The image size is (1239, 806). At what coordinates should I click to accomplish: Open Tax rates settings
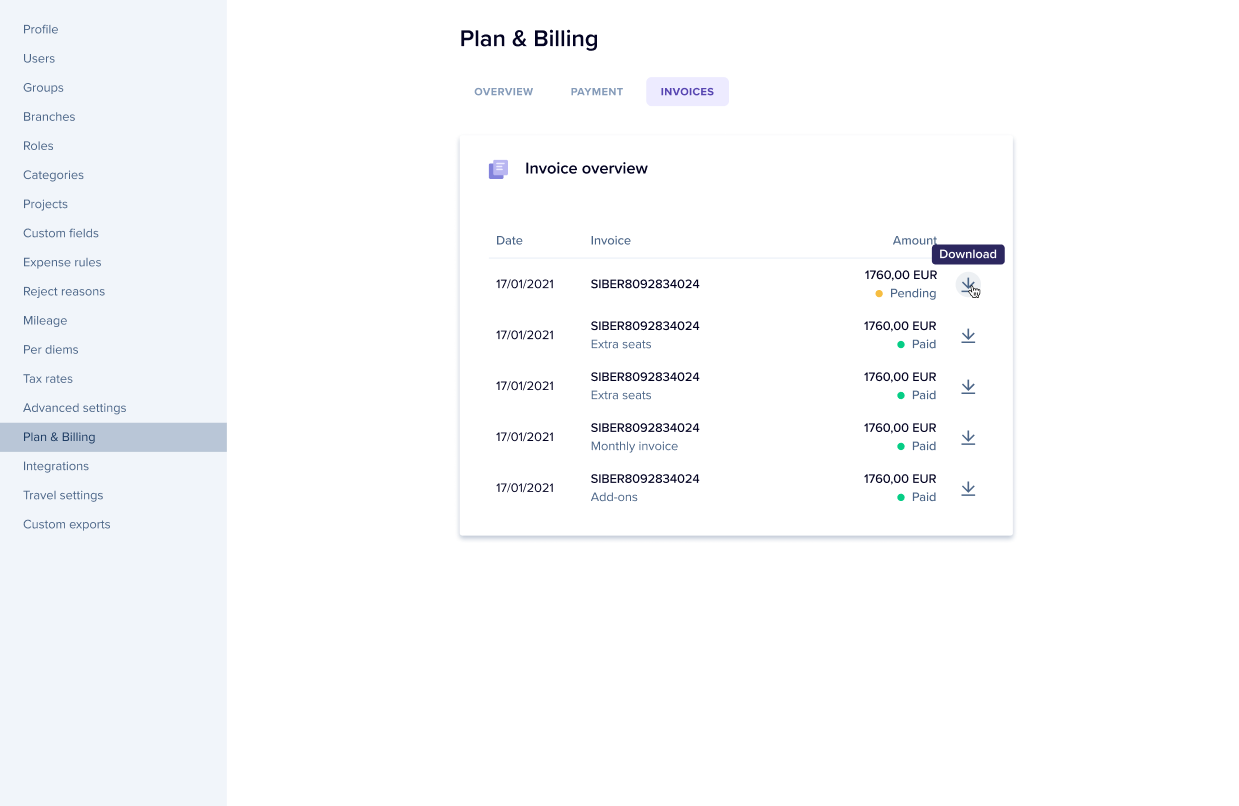pyautogui.click(x=48, y=379)
